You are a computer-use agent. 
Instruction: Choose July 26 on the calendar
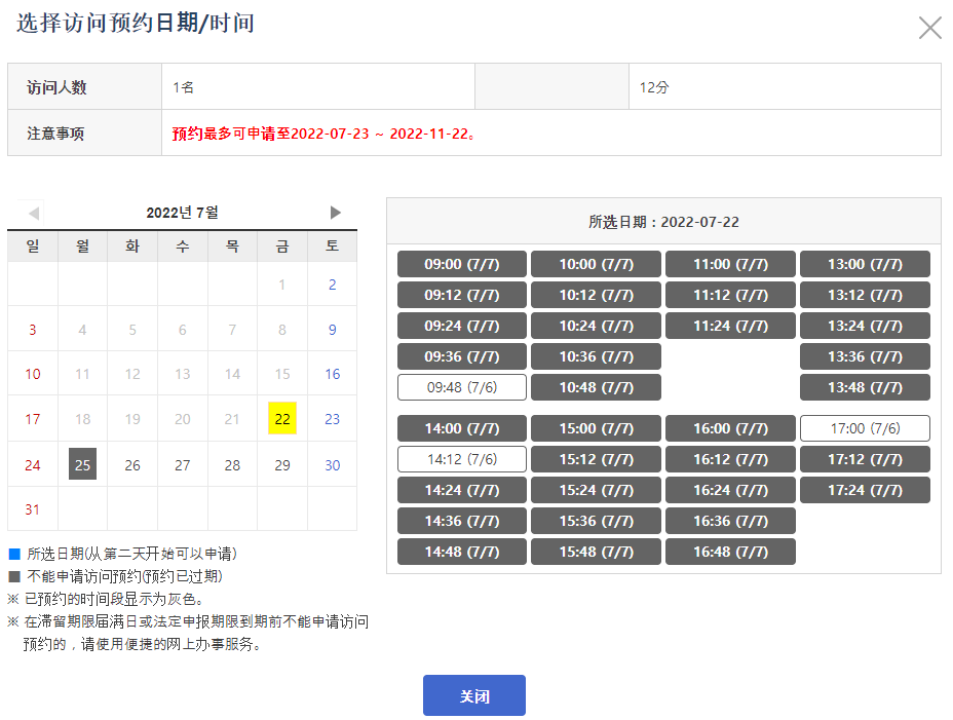click(x=132, y=465)
